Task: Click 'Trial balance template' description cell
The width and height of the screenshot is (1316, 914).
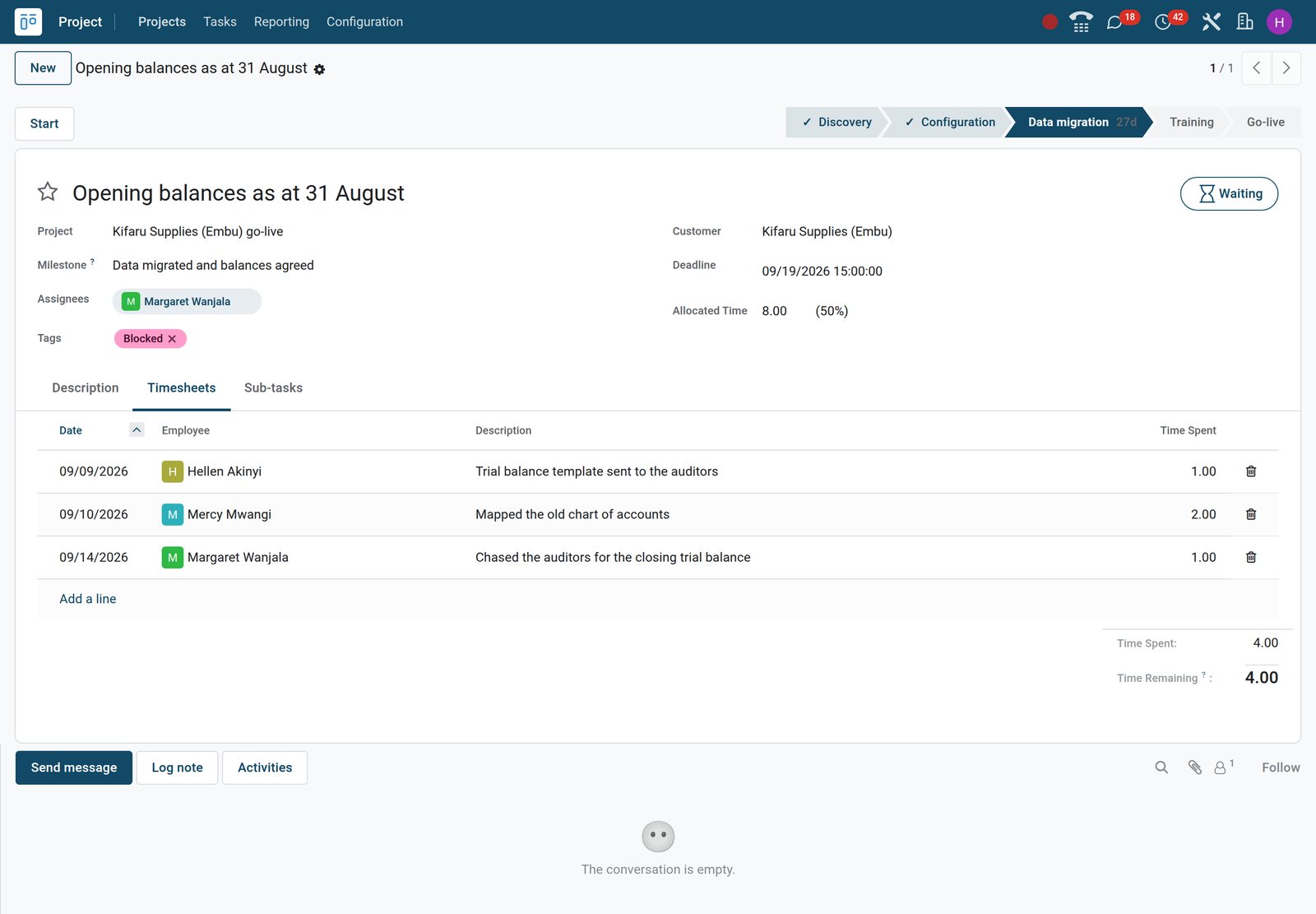Action: 596,471
